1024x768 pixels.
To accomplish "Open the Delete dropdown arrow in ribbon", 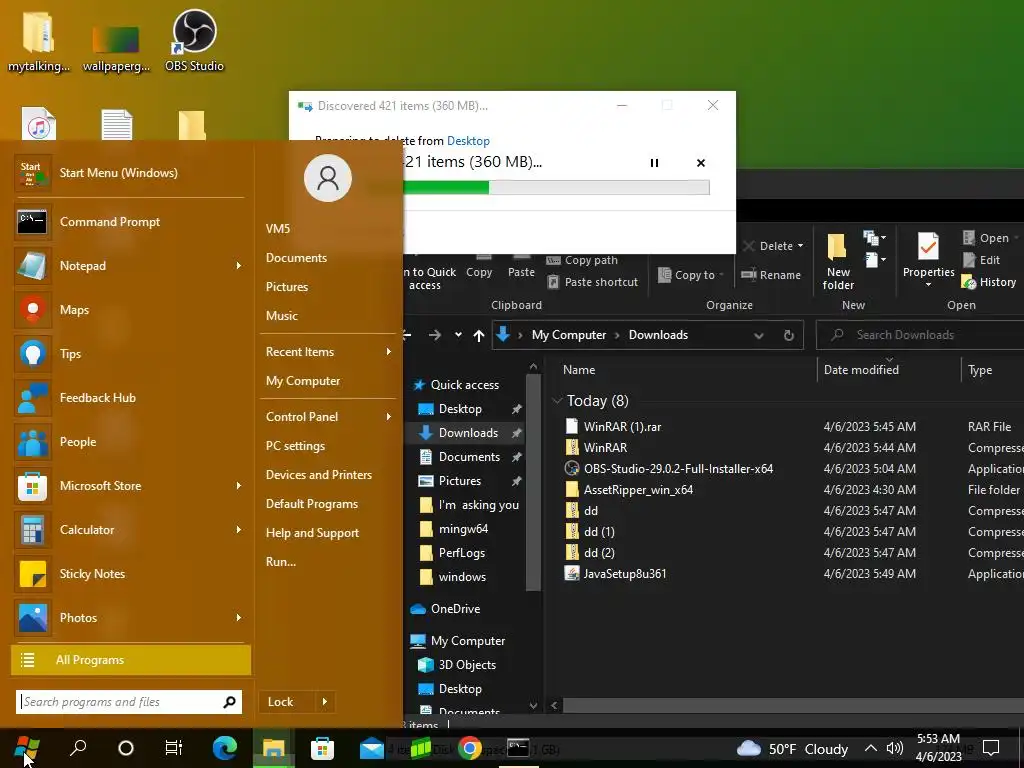I will point(800,246).
